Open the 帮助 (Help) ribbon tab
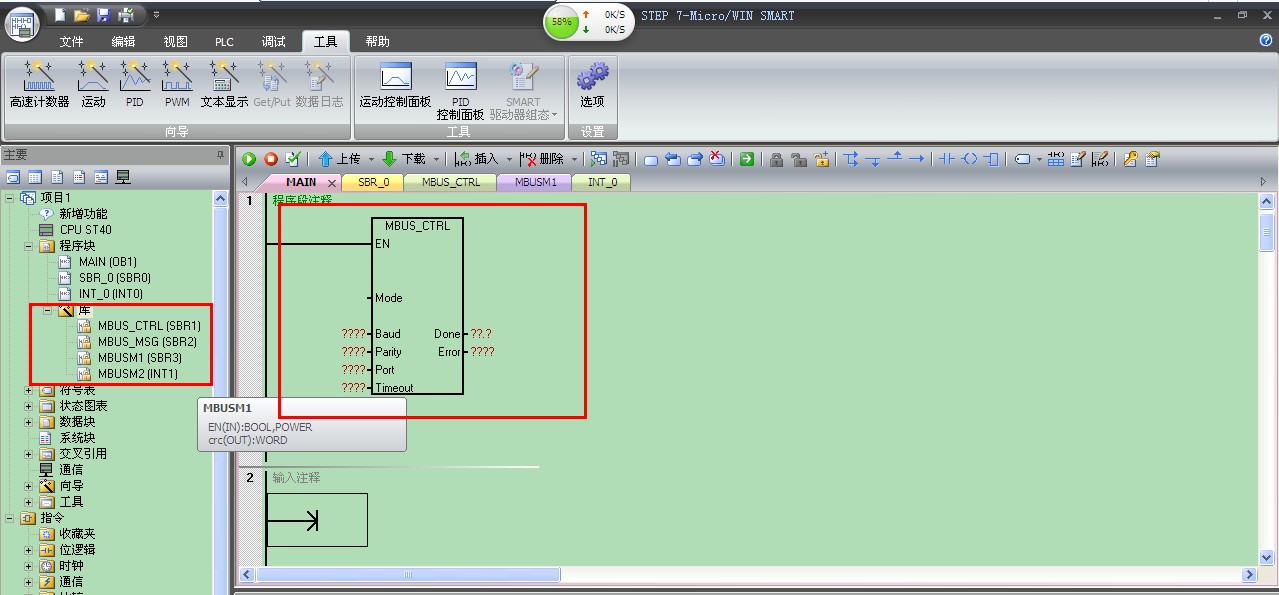1279x595 pixels. (x=377, y=41)
